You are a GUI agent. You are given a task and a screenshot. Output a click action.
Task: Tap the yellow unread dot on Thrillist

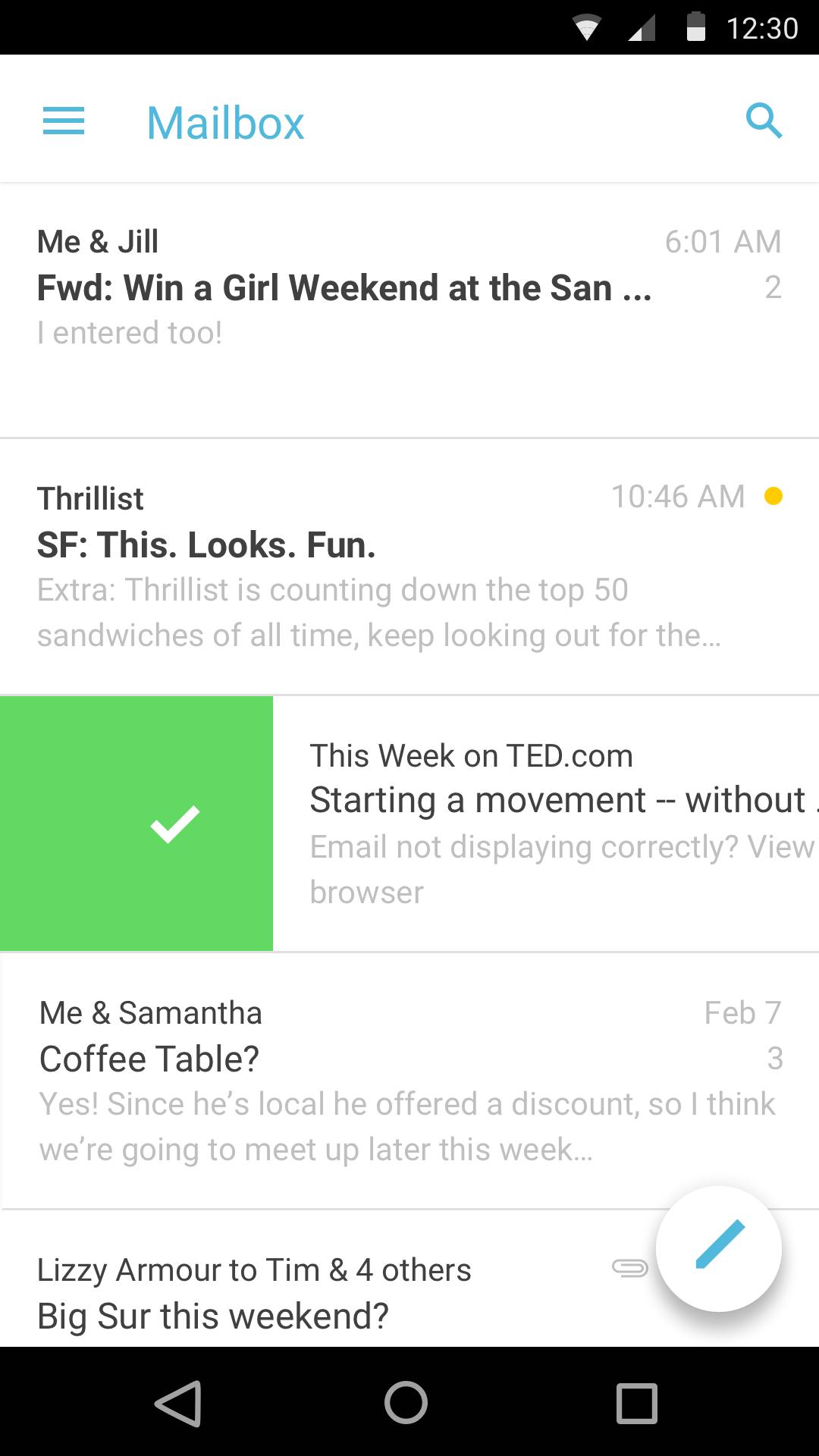click(x=773, y=497)
